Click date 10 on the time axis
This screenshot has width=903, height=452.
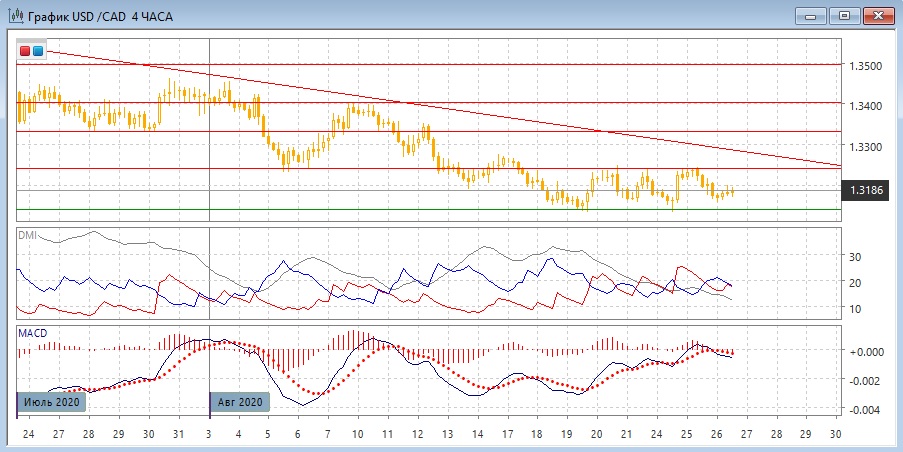click(x=357, y=436)
